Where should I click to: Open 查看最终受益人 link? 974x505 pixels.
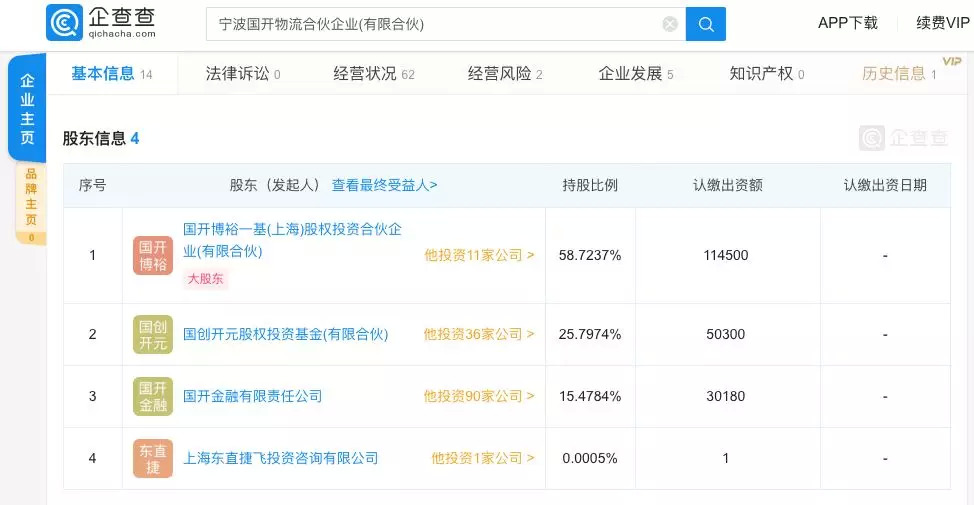pos(384,185)
